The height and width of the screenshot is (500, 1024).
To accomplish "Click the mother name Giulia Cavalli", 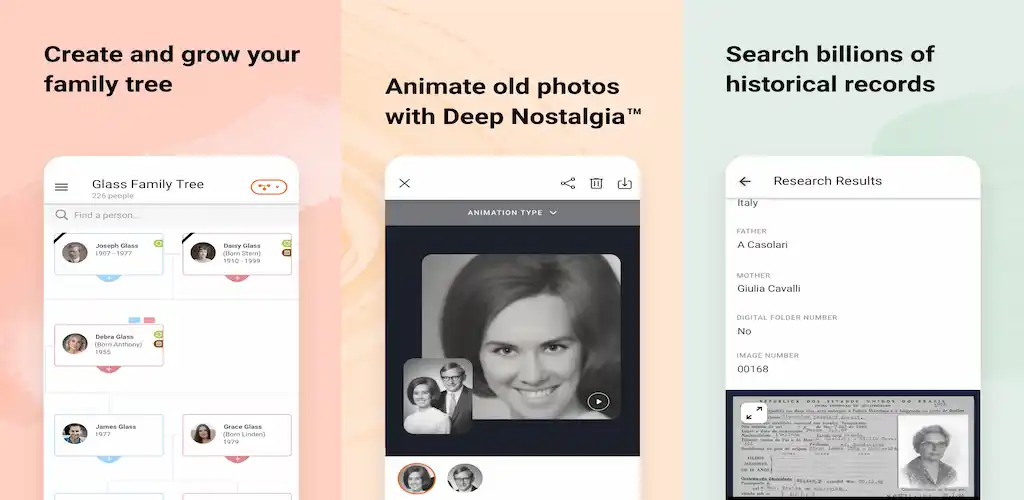I will click(769, 289).
